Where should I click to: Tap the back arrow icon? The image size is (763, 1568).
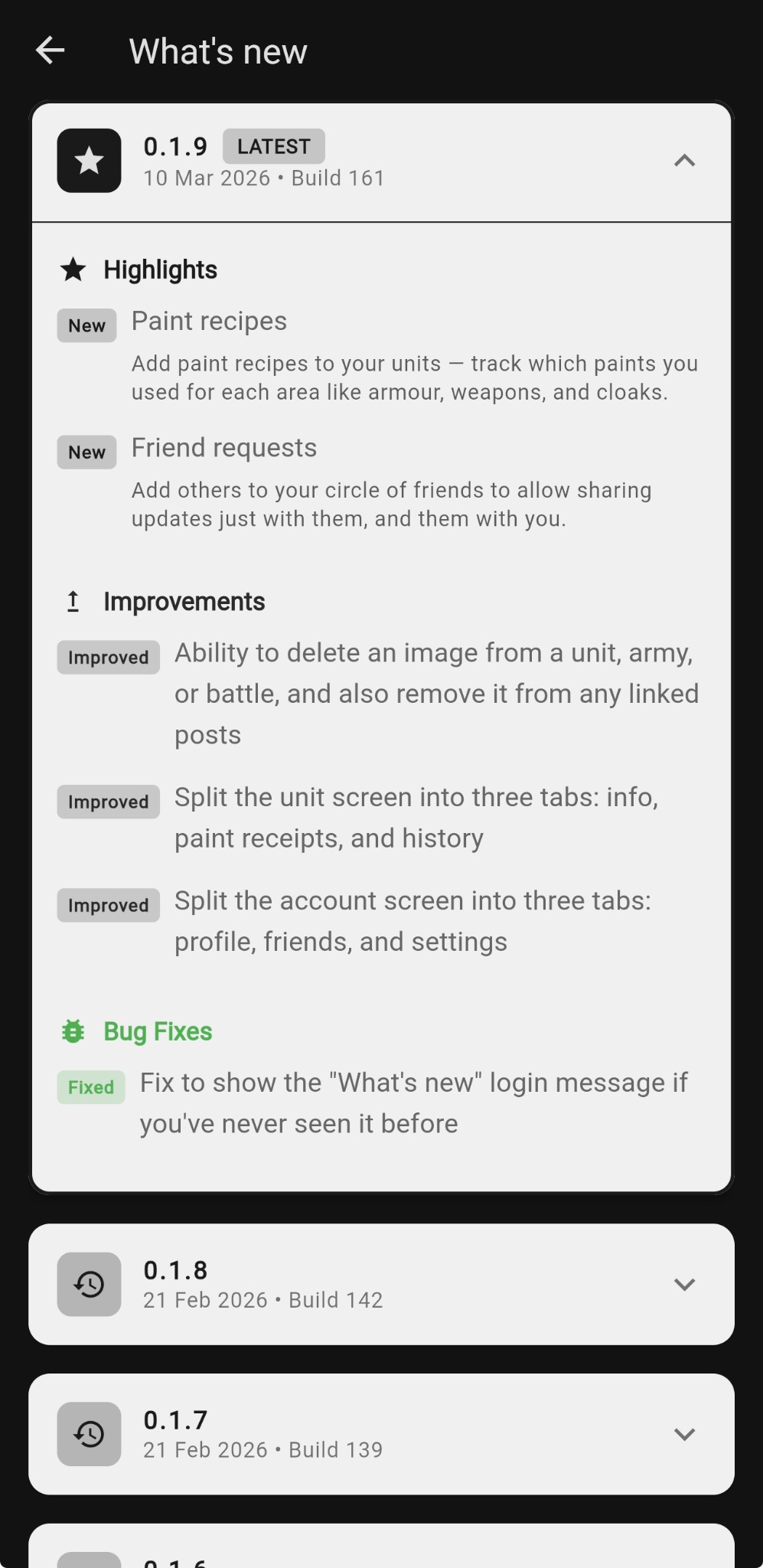point(51,51)
